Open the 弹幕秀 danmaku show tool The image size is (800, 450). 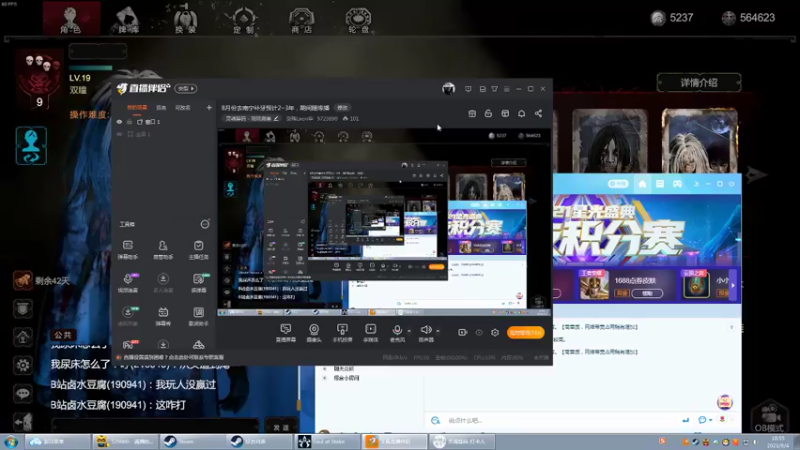[x=163, y=316]
